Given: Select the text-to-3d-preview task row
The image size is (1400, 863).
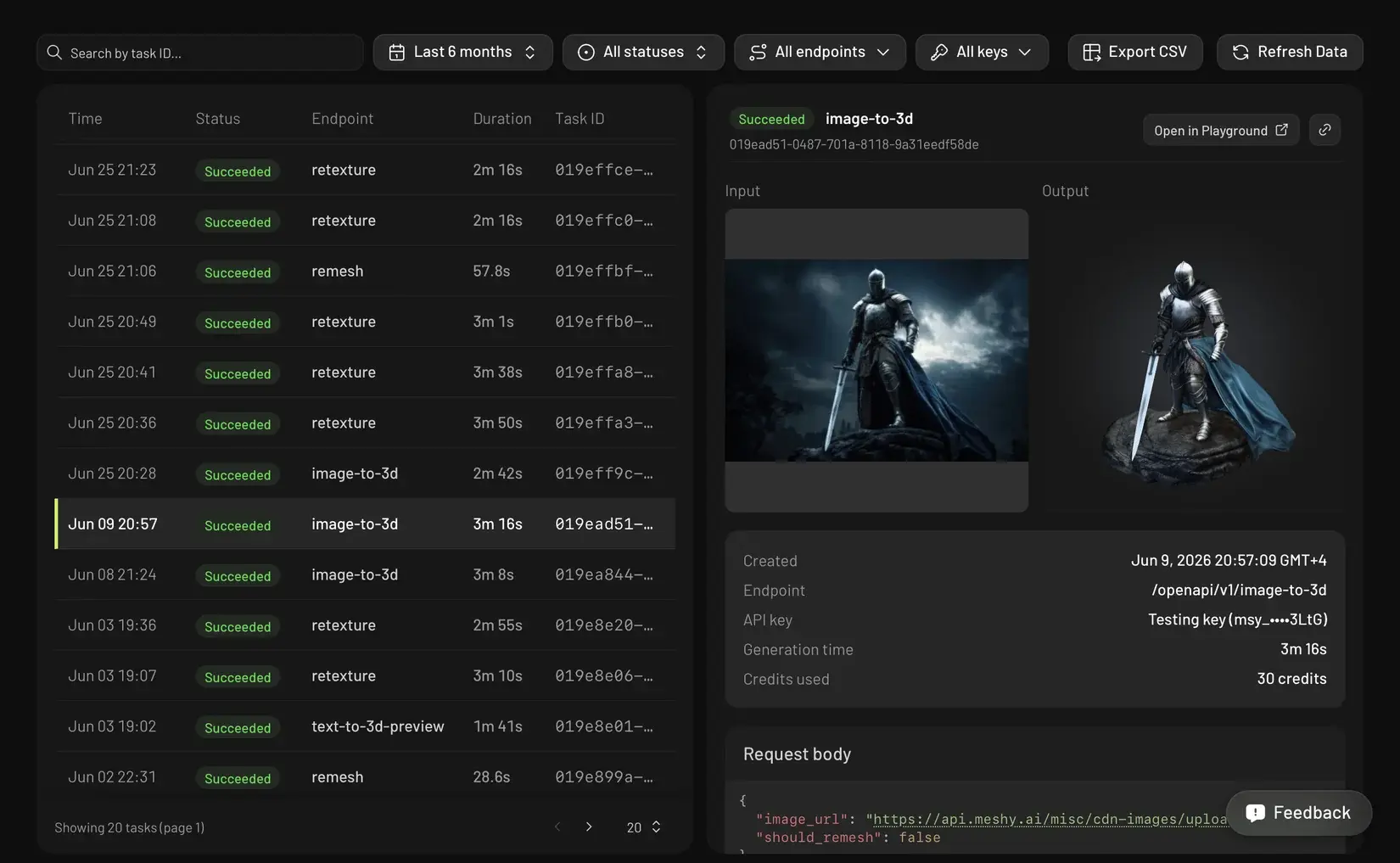Looking at the screenshot, I should [x=366, y=726].
